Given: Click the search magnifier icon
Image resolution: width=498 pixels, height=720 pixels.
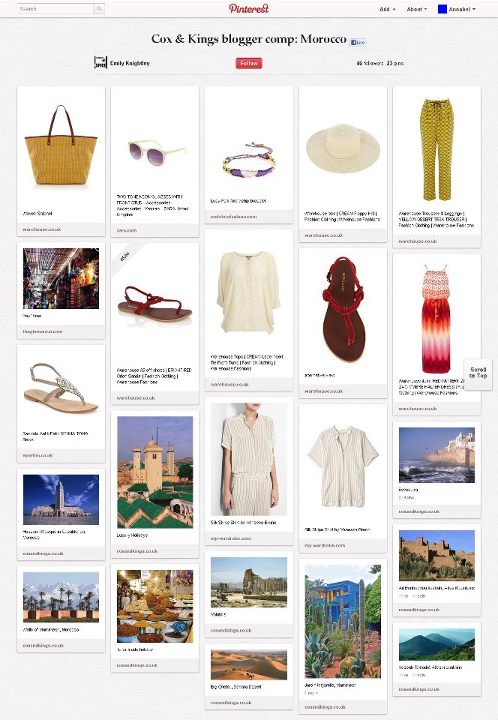Looking at the screenshot, I should point(99,9).
